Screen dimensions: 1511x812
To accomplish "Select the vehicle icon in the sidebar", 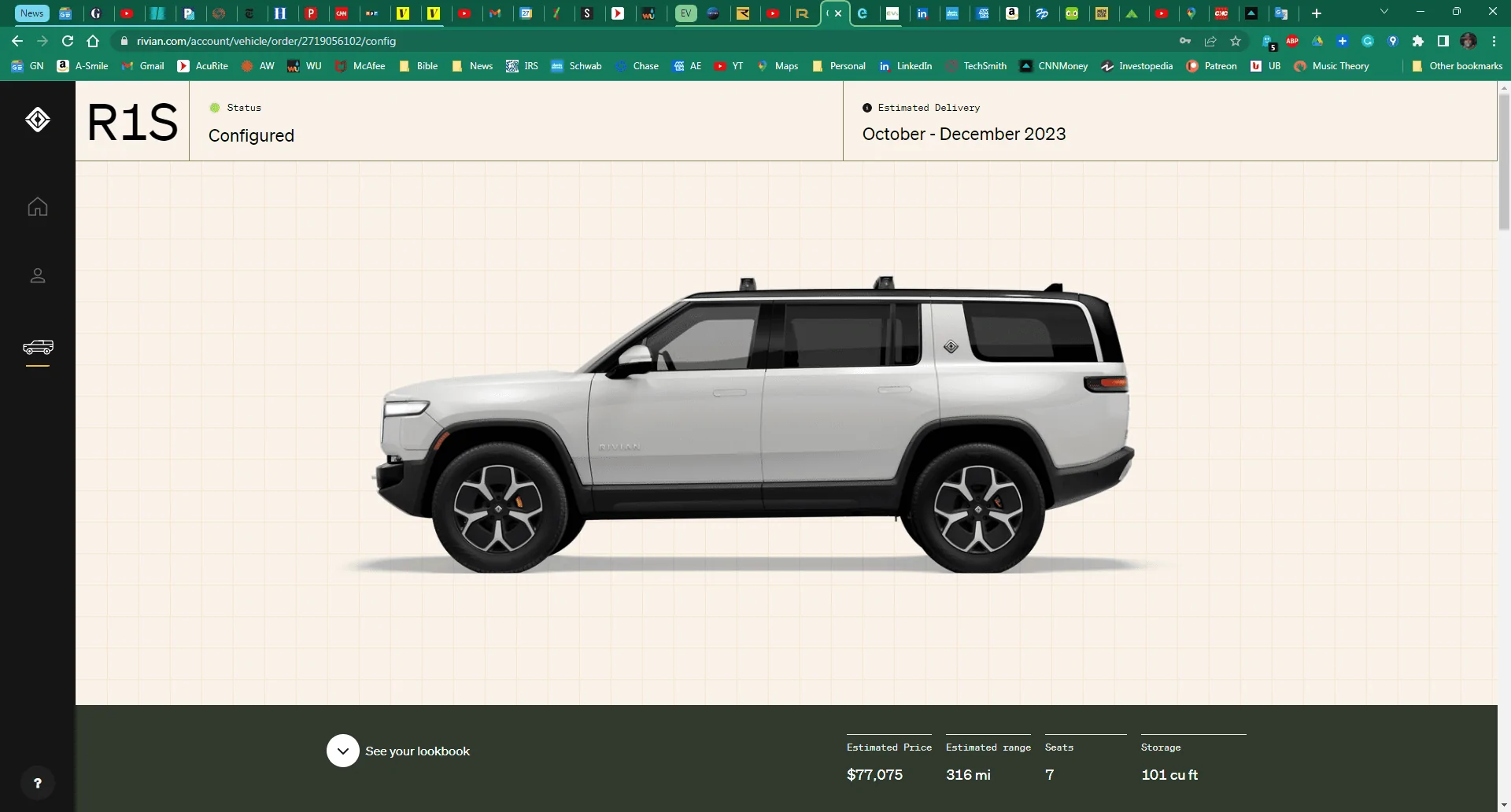I will 38,347.
